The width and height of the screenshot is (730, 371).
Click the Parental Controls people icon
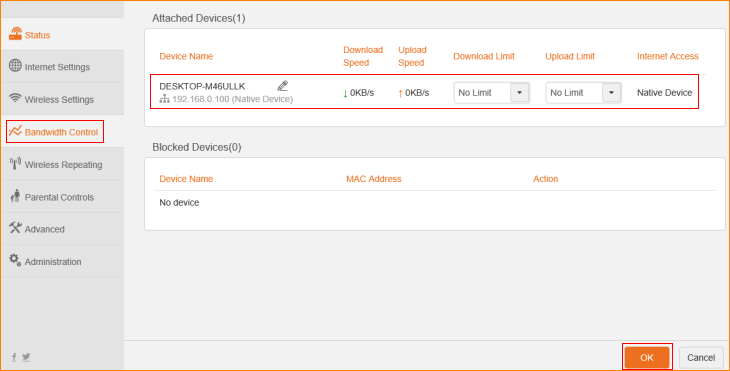click(15, 196)
